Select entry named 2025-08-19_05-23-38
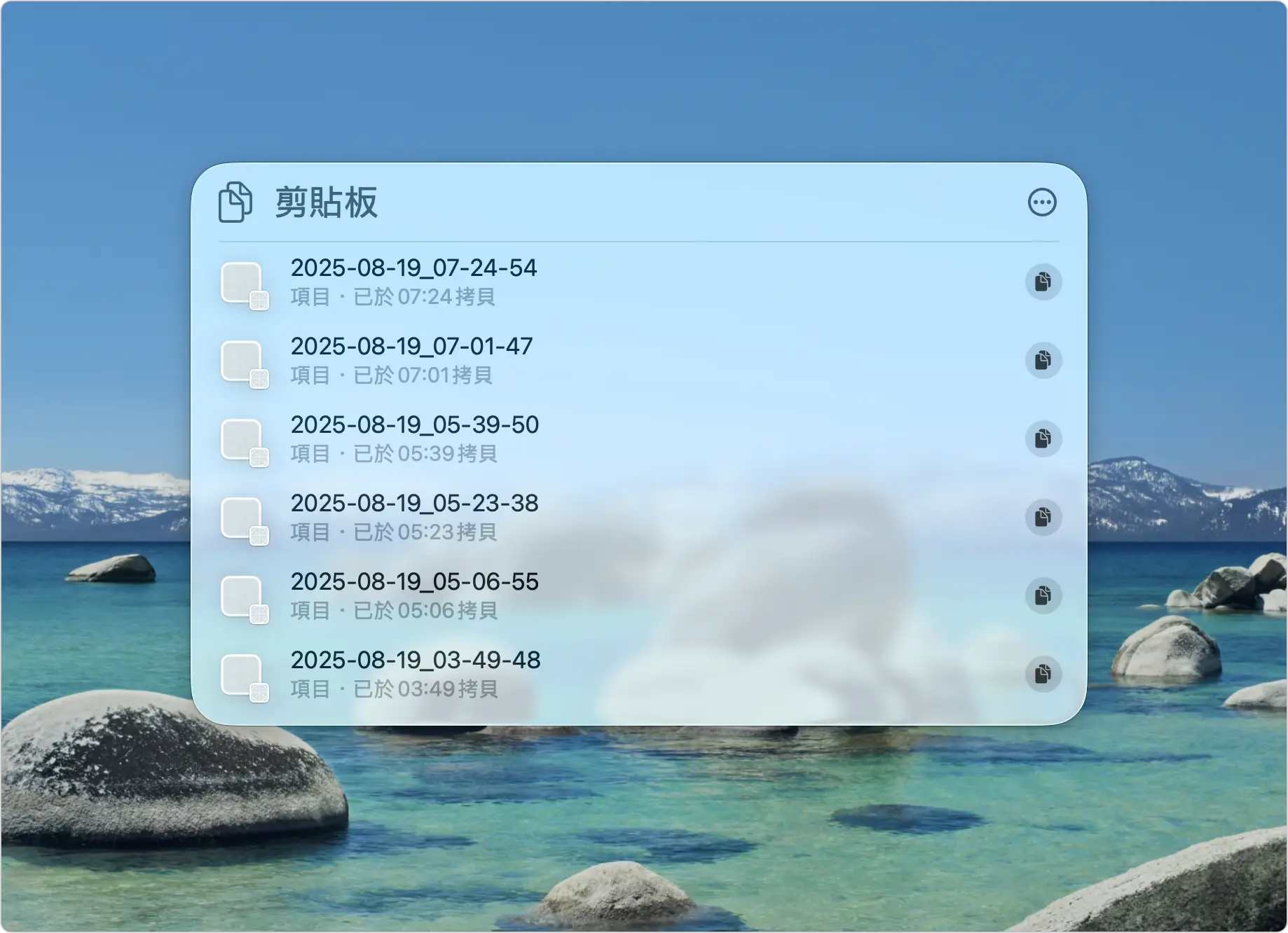This screenshot has height=933, width=1288. coord(415,503)
